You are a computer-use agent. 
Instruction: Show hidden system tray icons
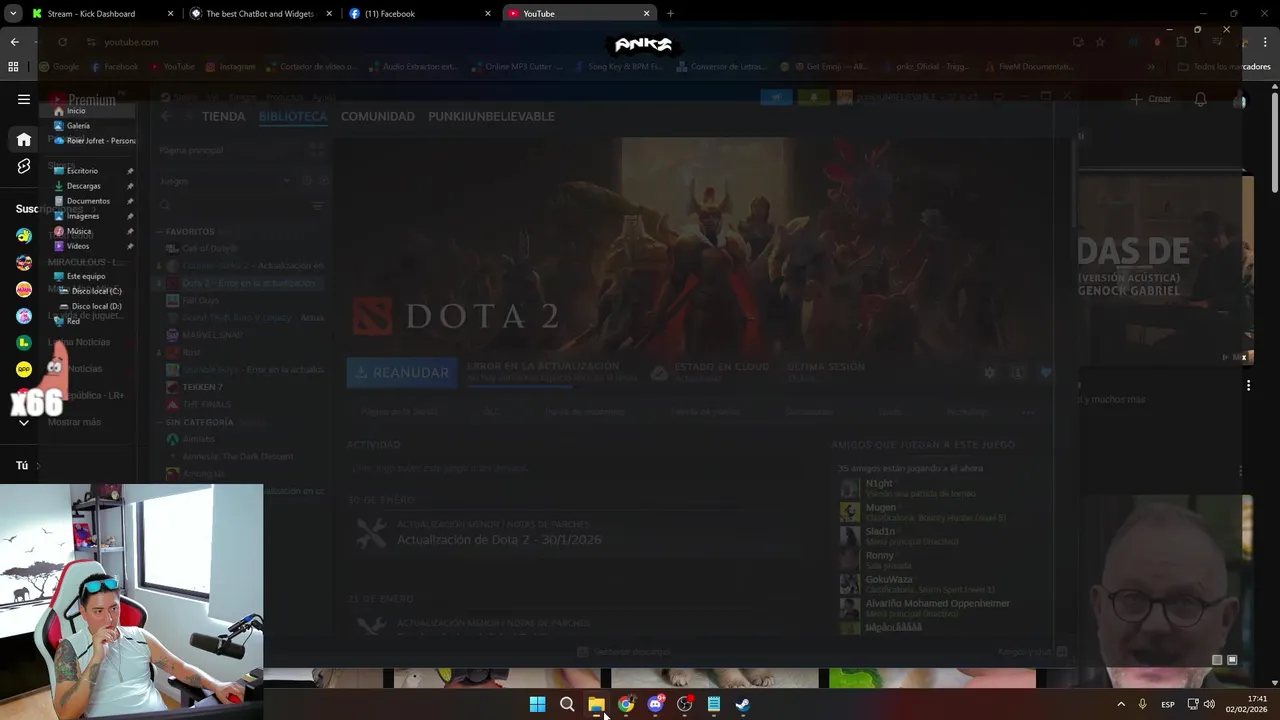pos(1120,704)
